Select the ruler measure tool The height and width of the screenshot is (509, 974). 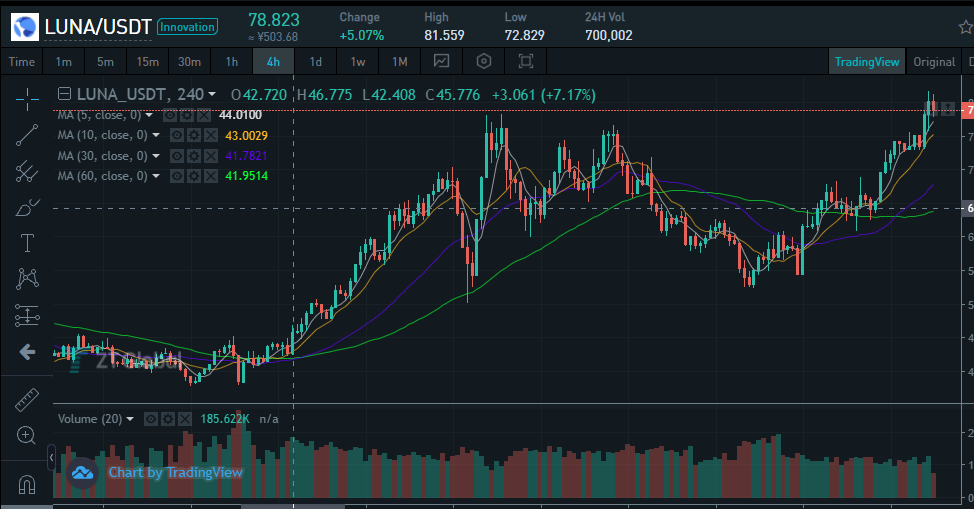point(27,400)
